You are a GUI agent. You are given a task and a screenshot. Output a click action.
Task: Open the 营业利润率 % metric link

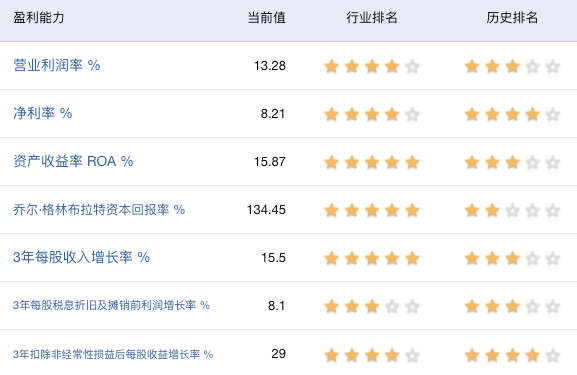pos(57,66)
